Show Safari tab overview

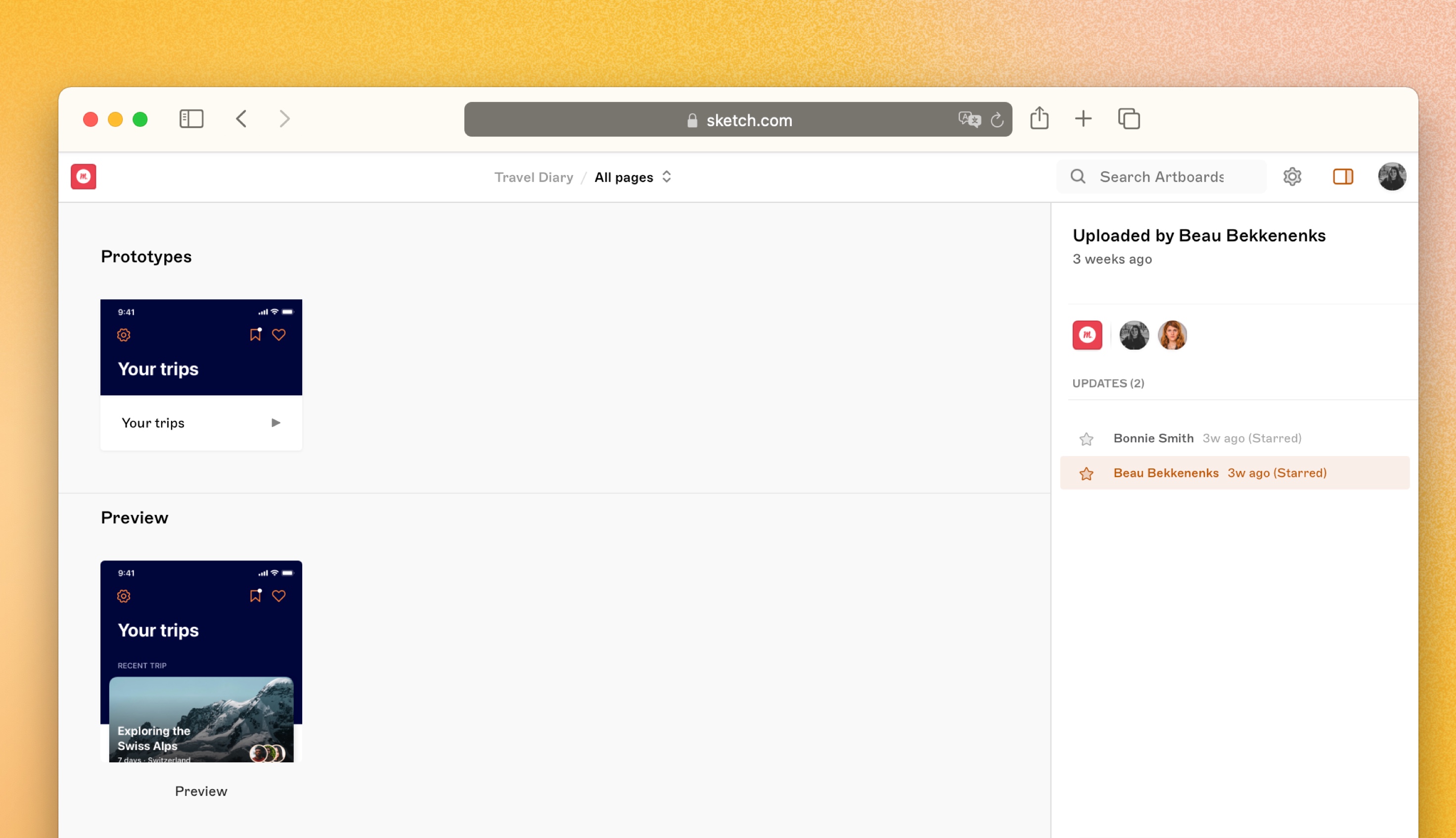[1129, 119]
